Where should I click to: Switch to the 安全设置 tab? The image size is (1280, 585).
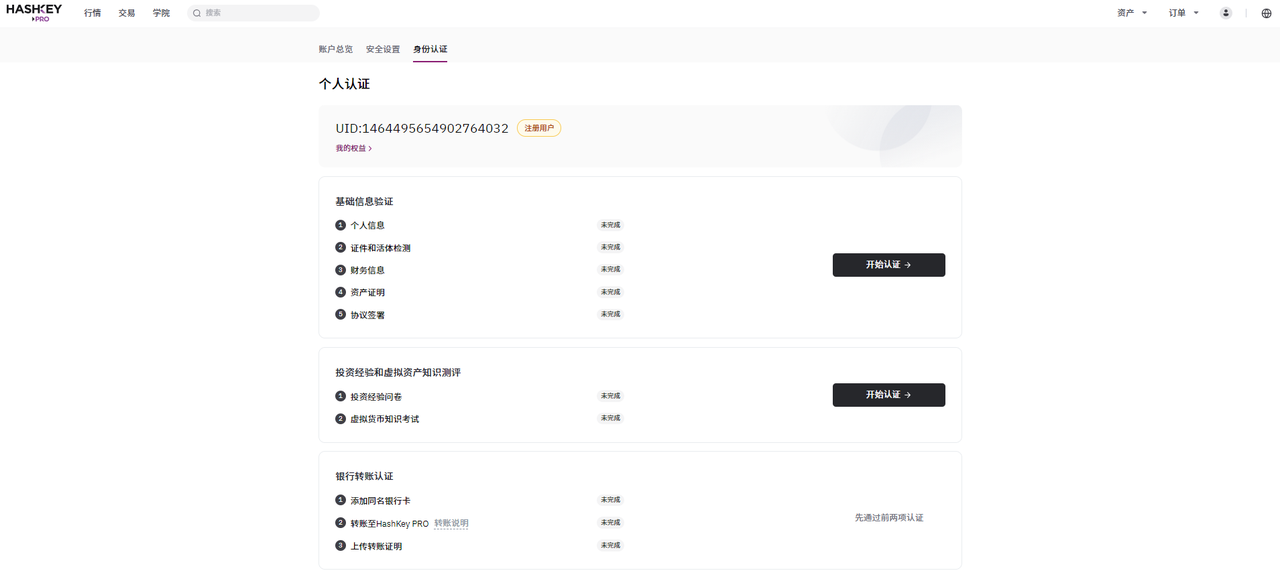pyautogui.click(x=383, y=49)
